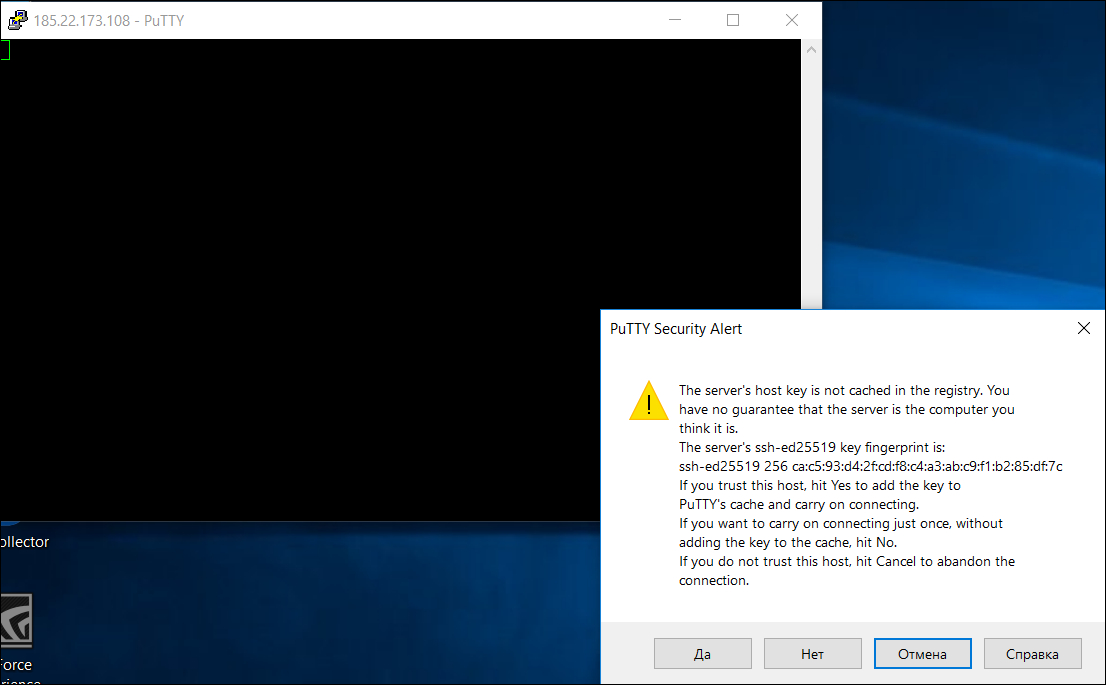Minimize the PuTTY window
This screenshot has width=1106, height=685.
(x=674, y=19)
